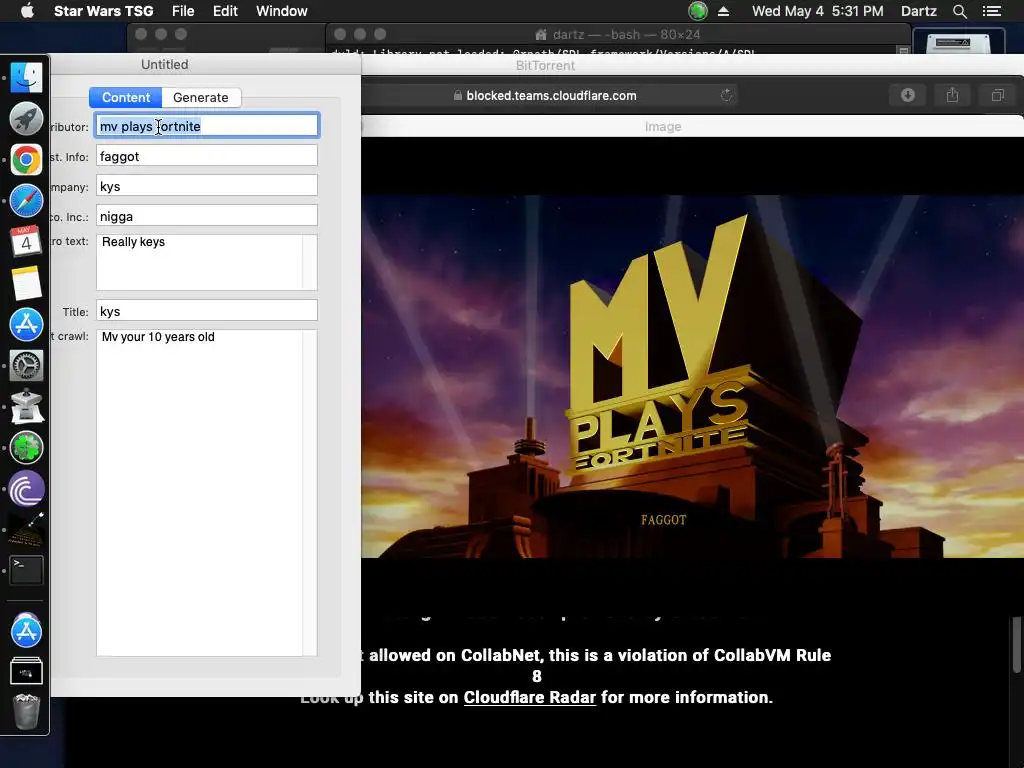Screen dimensions: 1024x768
Task: Open the joystick emulator icon in dock
Action: pyautogui.click(x=26, y=406)
